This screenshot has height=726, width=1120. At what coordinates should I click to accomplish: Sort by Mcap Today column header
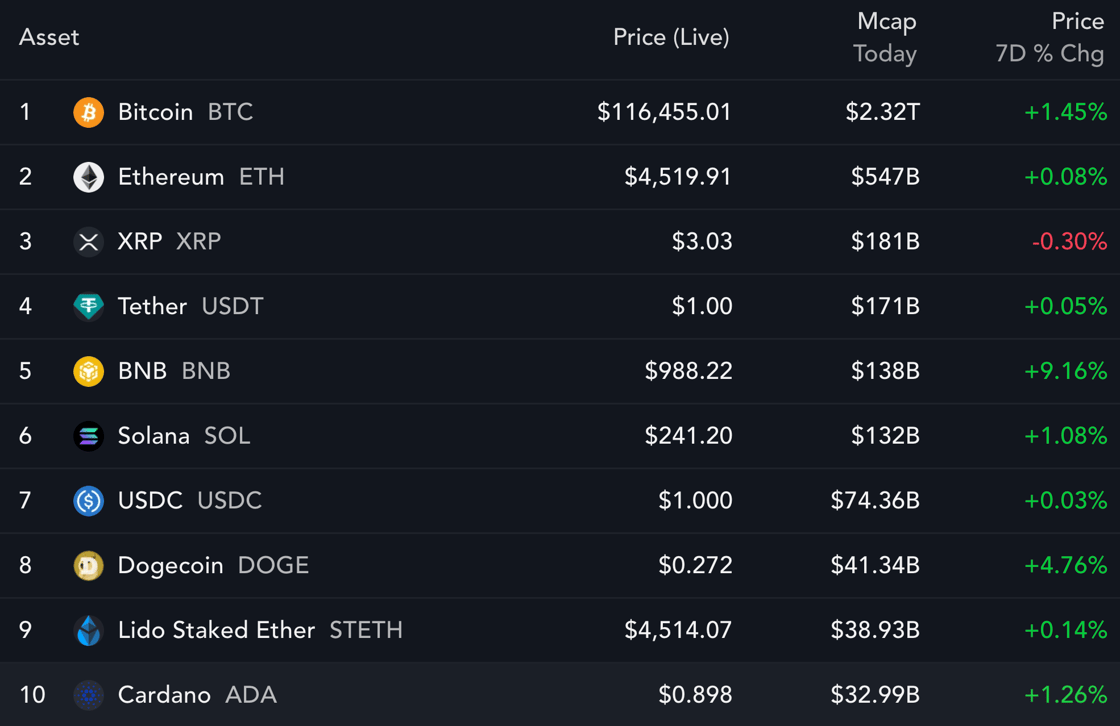tap(886, 37)
